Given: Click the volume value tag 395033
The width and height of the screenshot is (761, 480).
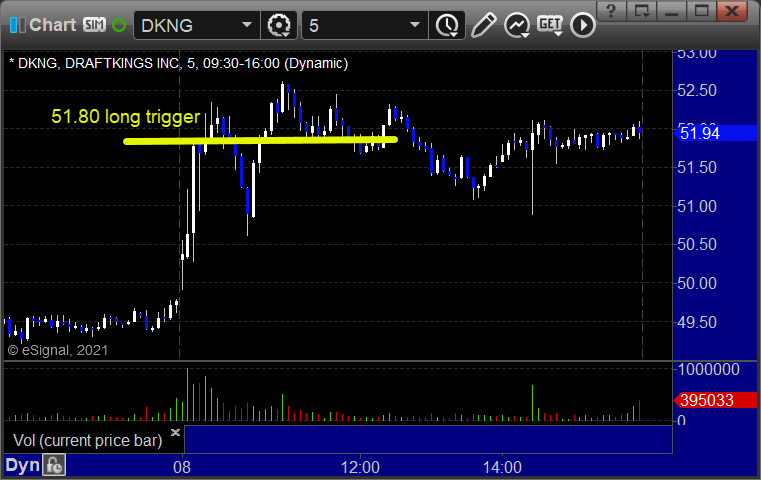Looking at the screenshot, I should click(715, 400).
